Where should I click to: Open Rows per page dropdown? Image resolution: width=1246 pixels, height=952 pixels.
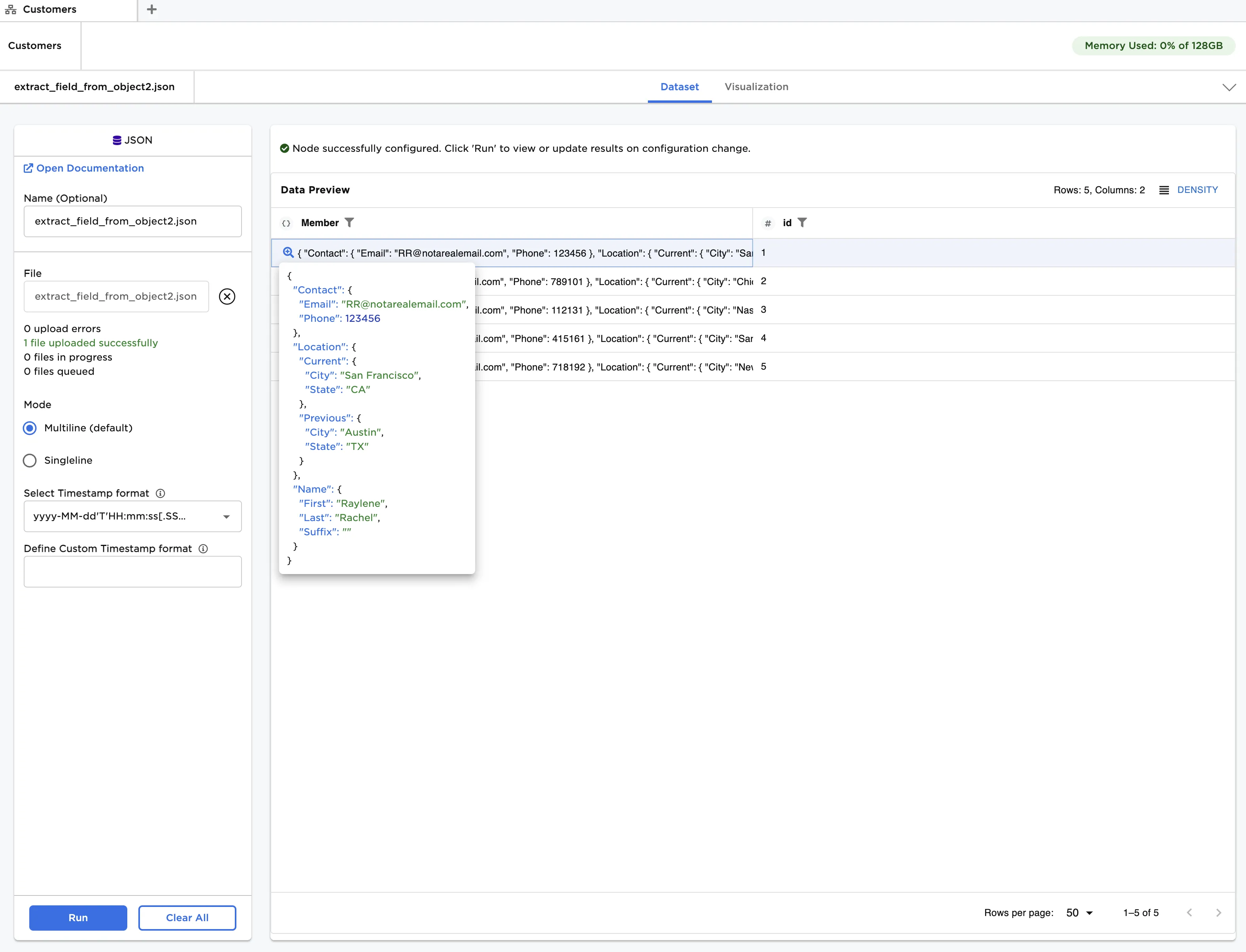pos(1079,912)
